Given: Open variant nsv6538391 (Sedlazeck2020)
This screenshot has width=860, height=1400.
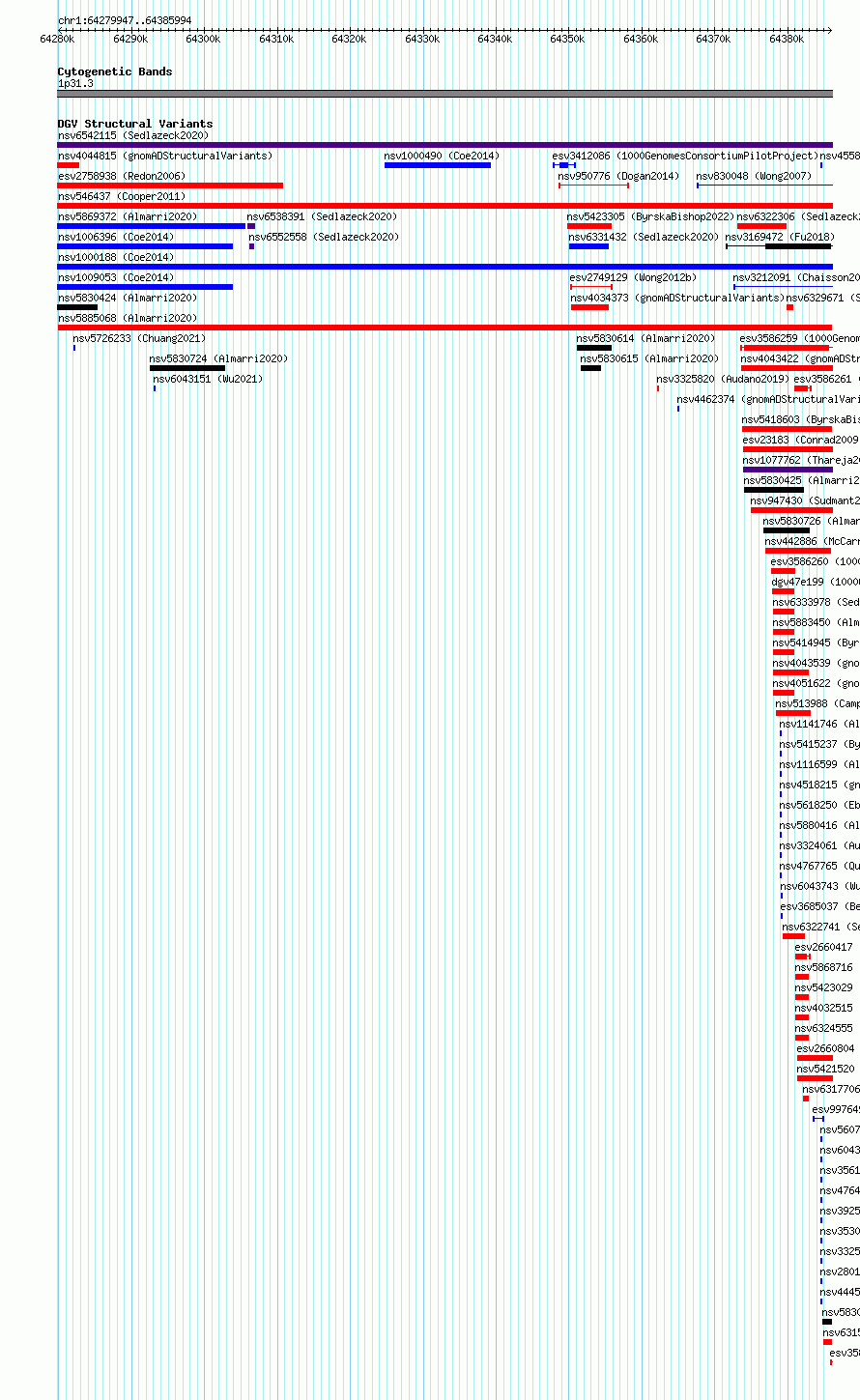Looking at the screenshot, I should coord(322,216).
